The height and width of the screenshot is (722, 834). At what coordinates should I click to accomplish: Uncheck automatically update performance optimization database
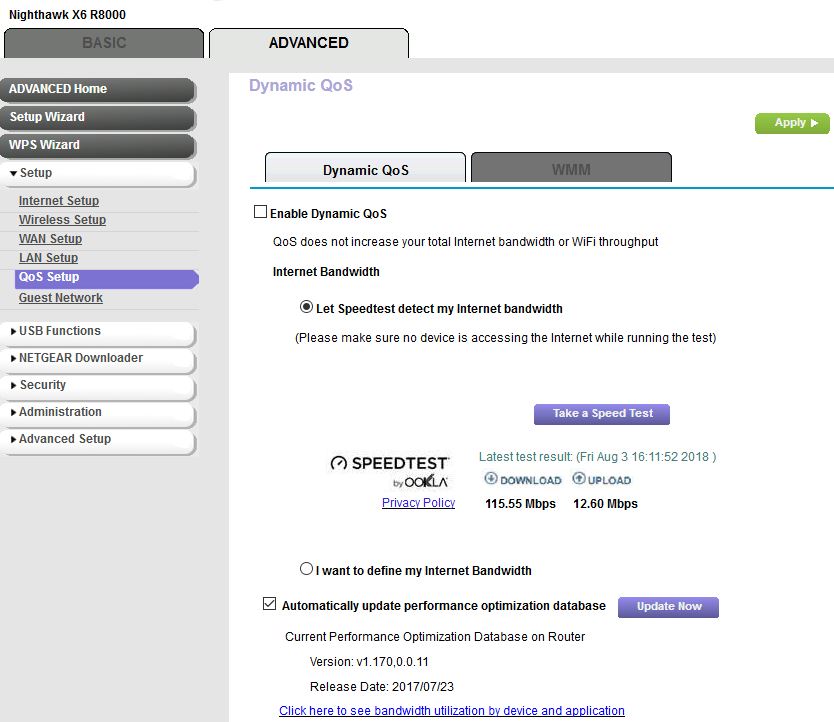point(270,603)
